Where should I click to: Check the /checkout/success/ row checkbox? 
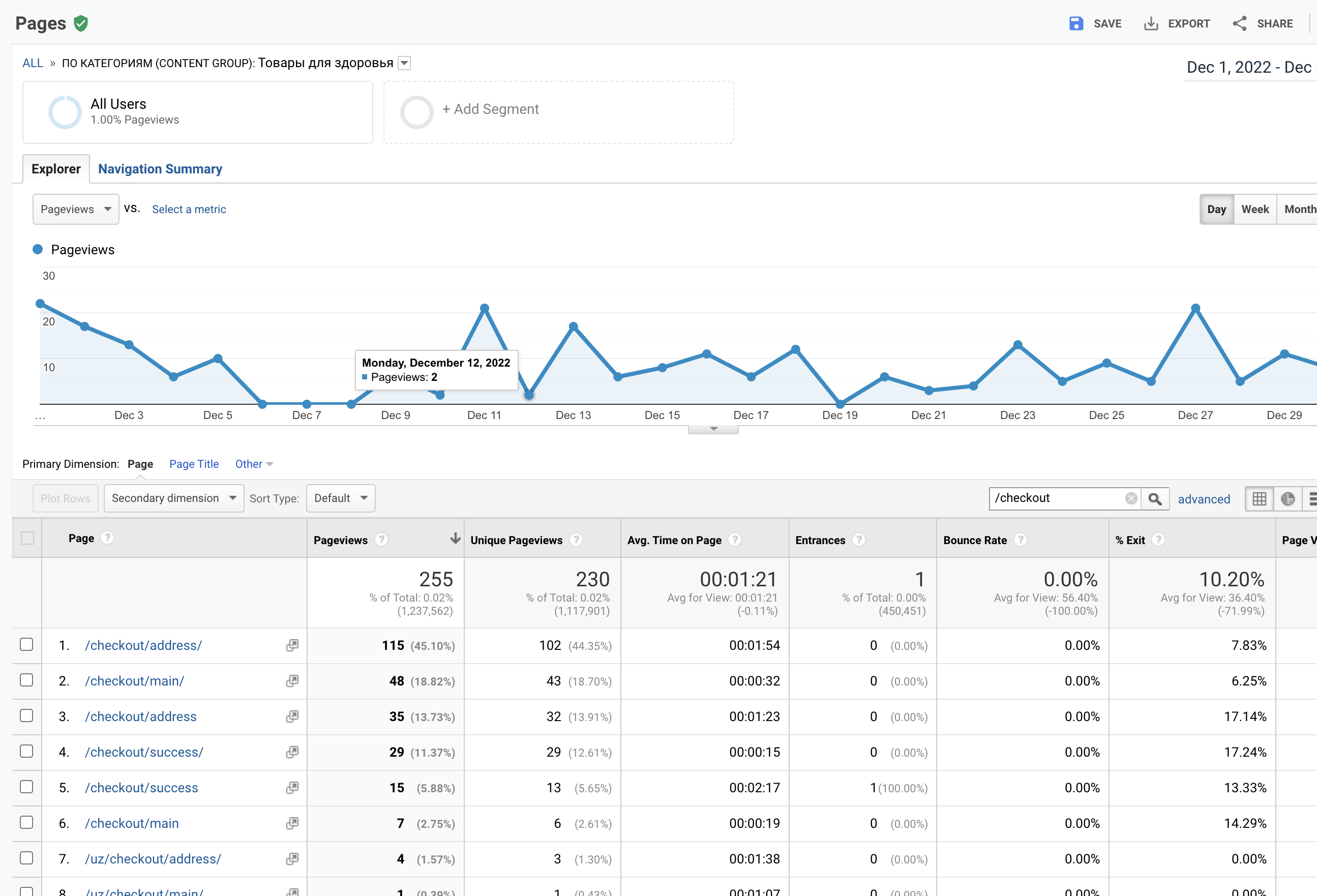26,752
